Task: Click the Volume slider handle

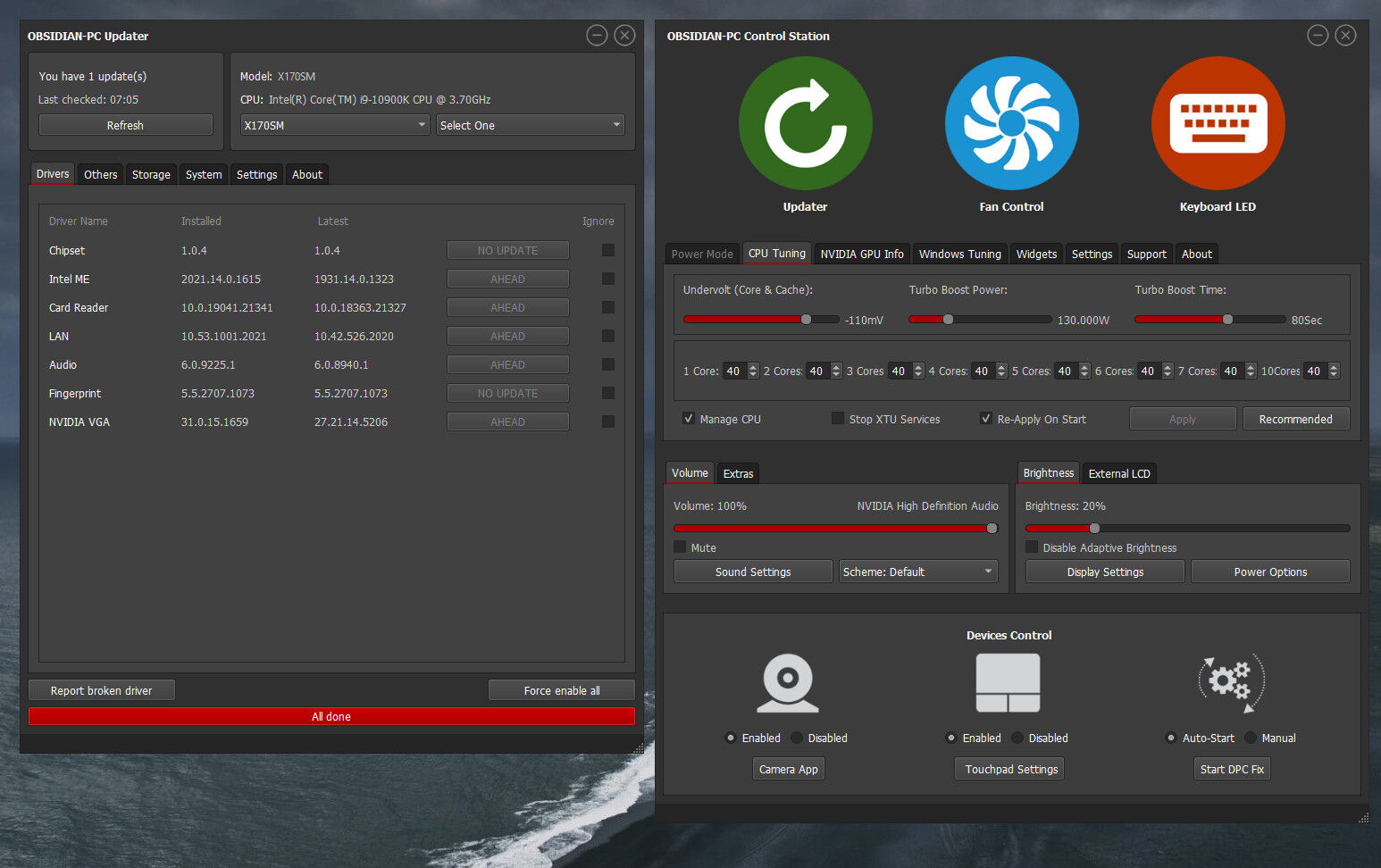Action: pyautogui.click(x=992, y=528)
